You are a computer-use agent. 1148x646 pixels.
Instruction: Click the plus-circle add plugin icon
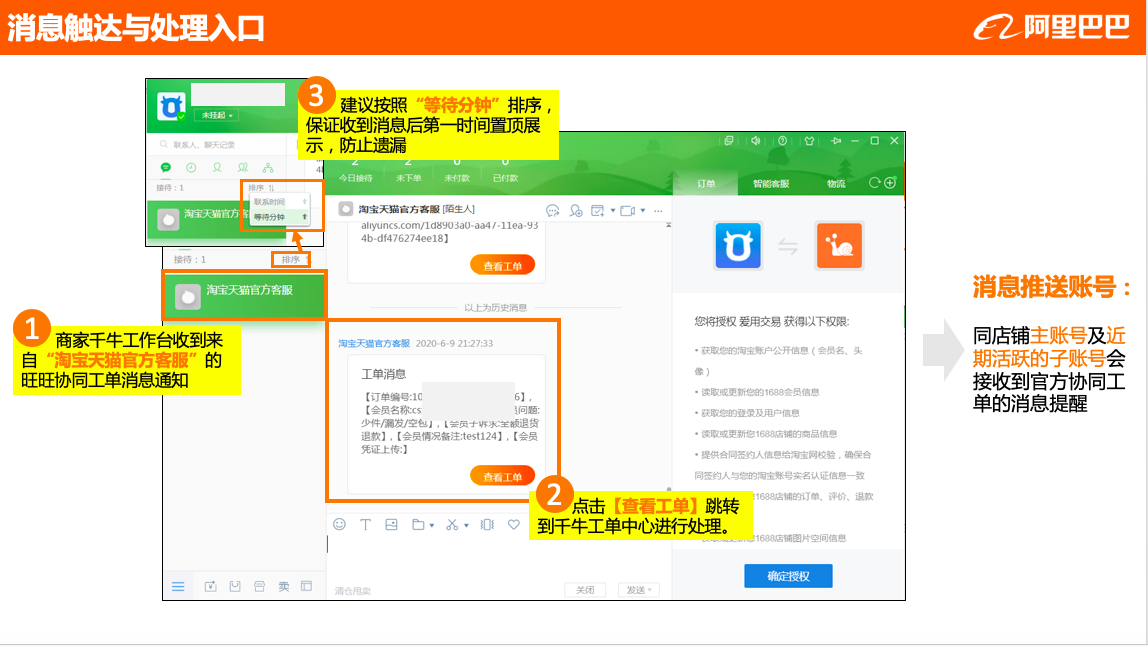click(x=890, y=183)
